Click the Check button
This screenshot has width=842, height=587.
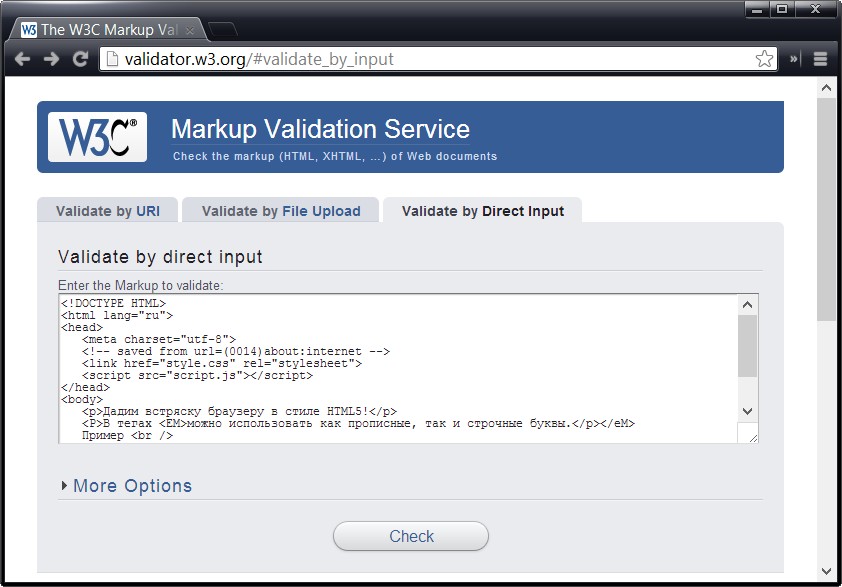411,536
